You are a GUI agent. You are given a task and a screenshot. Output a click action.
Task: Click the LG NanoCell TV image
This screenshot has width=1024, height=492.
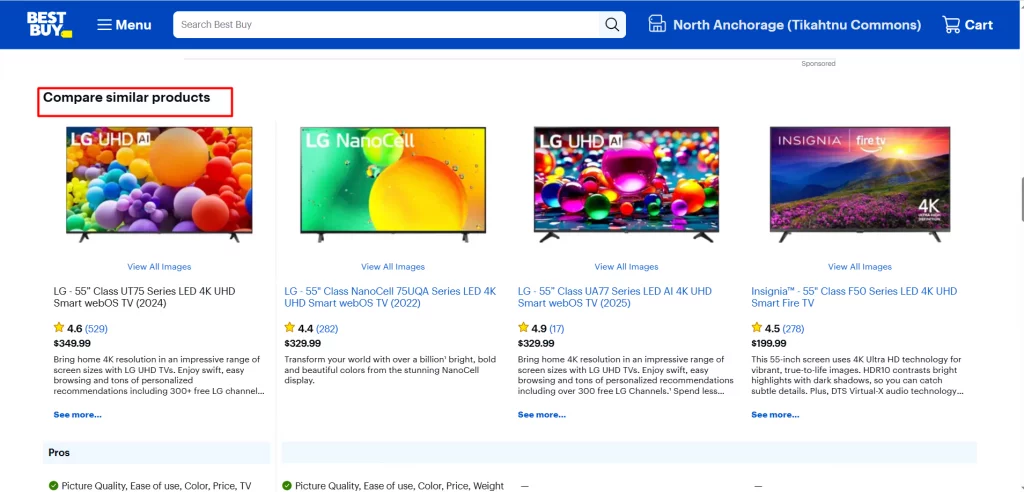click(x=392, y=184)
